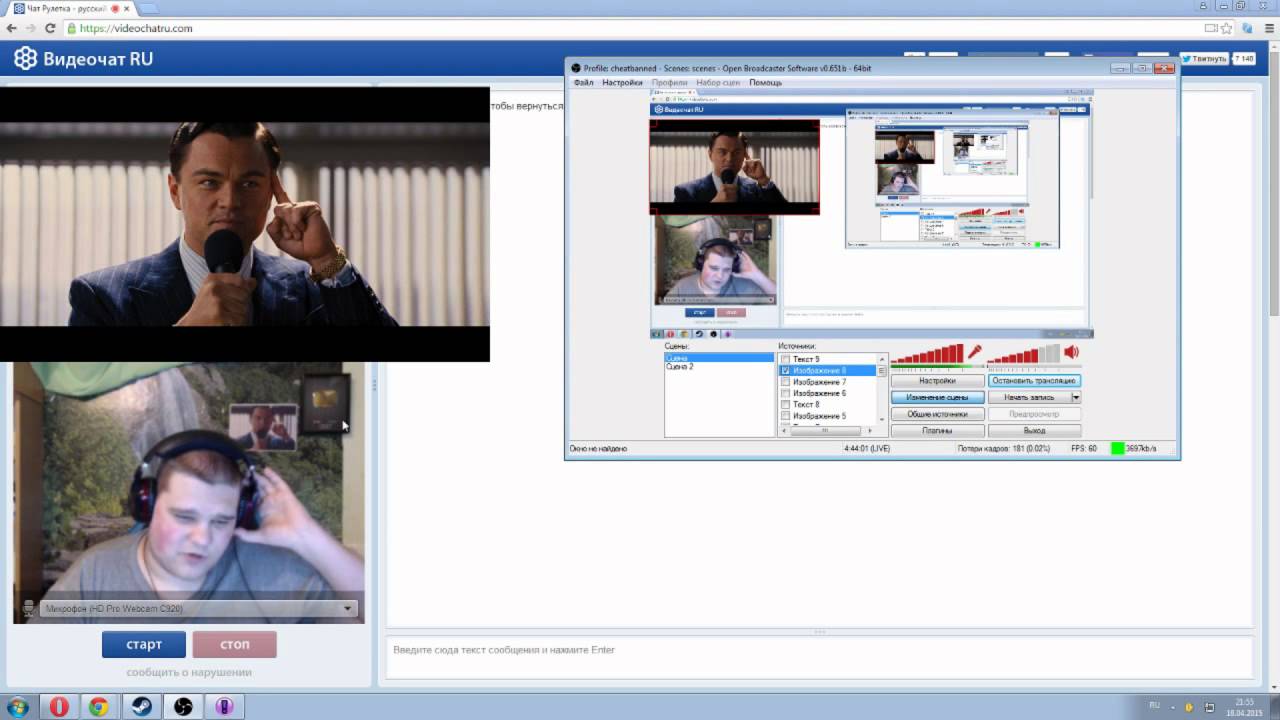The width and height of the screenshot is (1280, 720).
Task: Click the Opera icon in the taskbar
Action: click(x=59, y=707)
